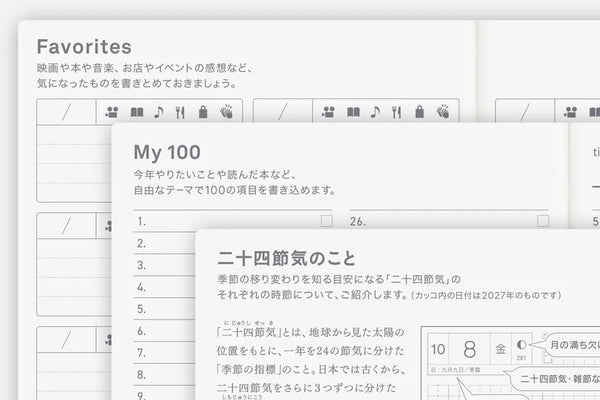600x400 pixels.
Task: Click weekday 金 in sample date box
Action: pyautogui.click(x=501, y=349)
